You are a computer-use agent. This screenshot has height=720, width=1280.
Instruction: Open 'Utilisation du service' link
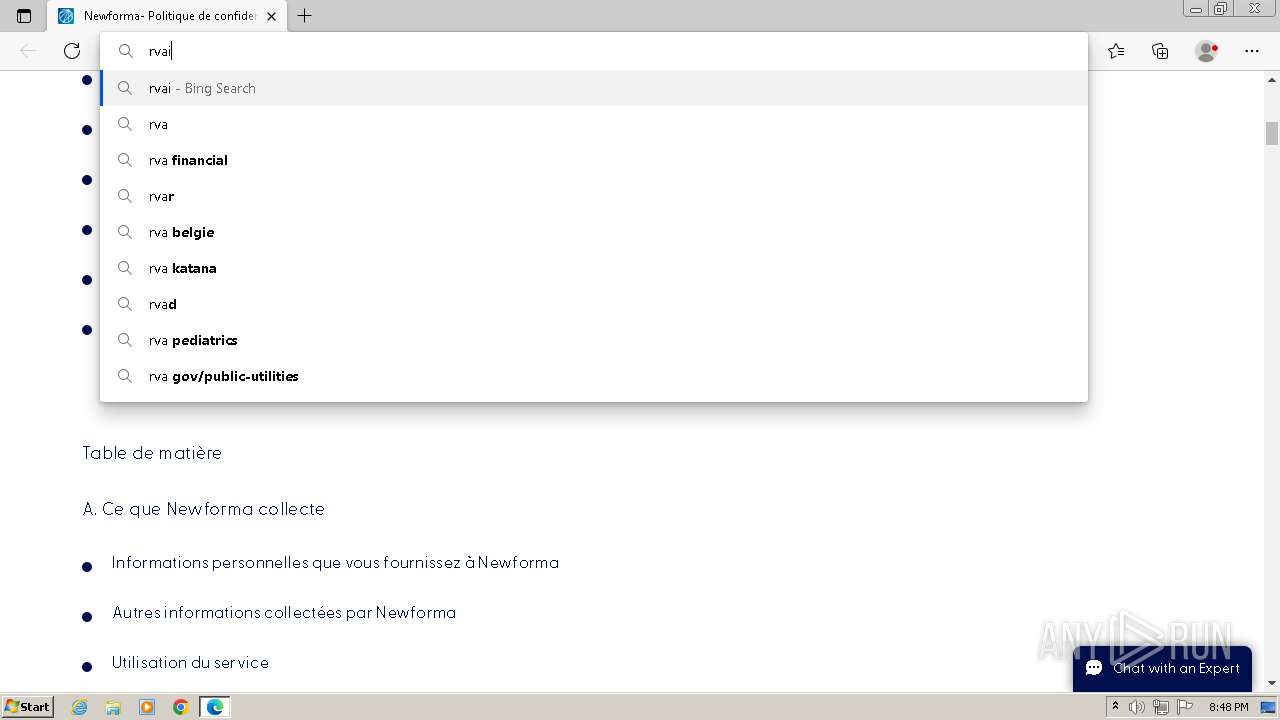pos(190,663)
